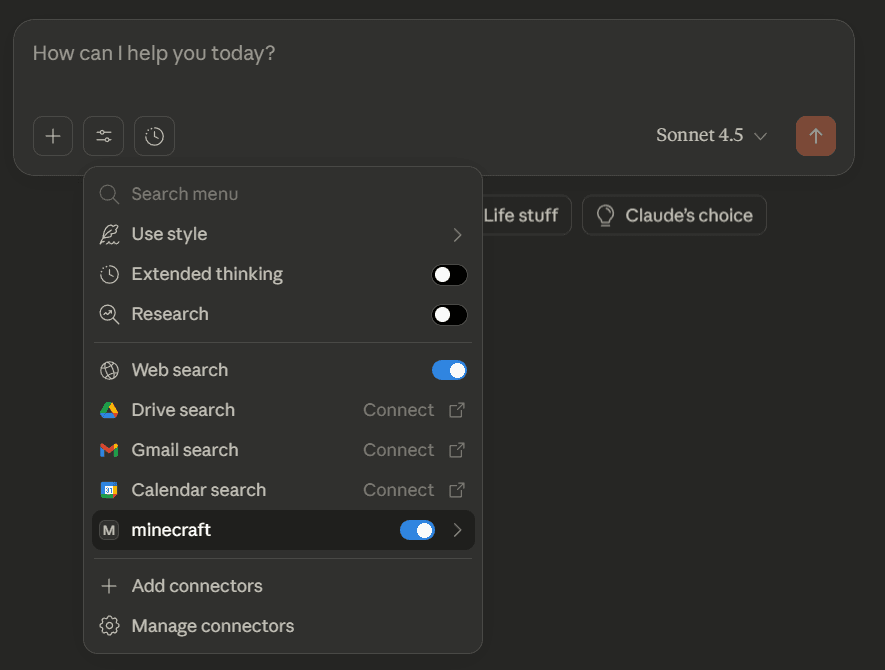The width and height of the screenshot is (885, 670).
Task: Click the Search menu field
Action: tap(282, 194)
